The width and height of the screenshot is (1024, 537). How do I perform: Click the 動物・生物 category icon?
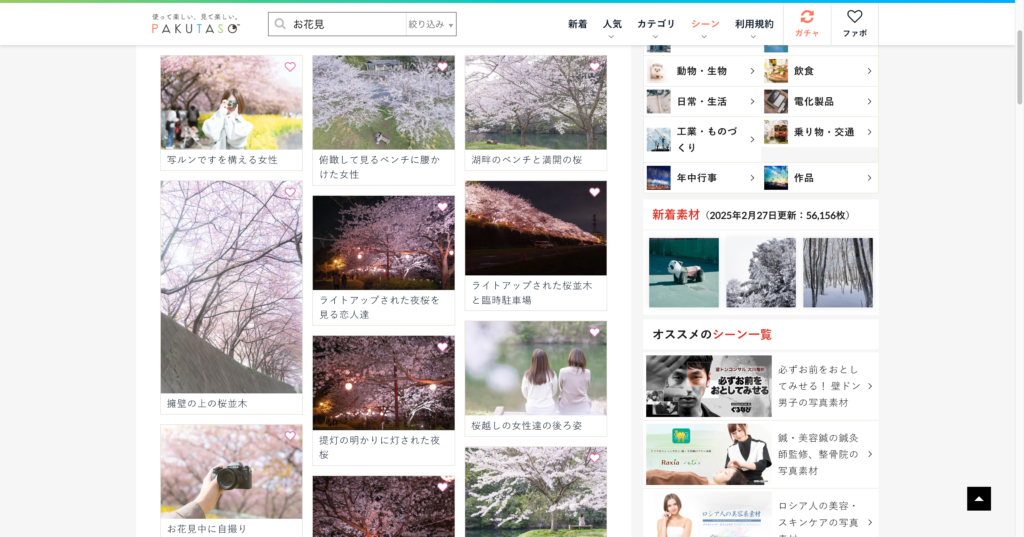click(x=658, y=71)
